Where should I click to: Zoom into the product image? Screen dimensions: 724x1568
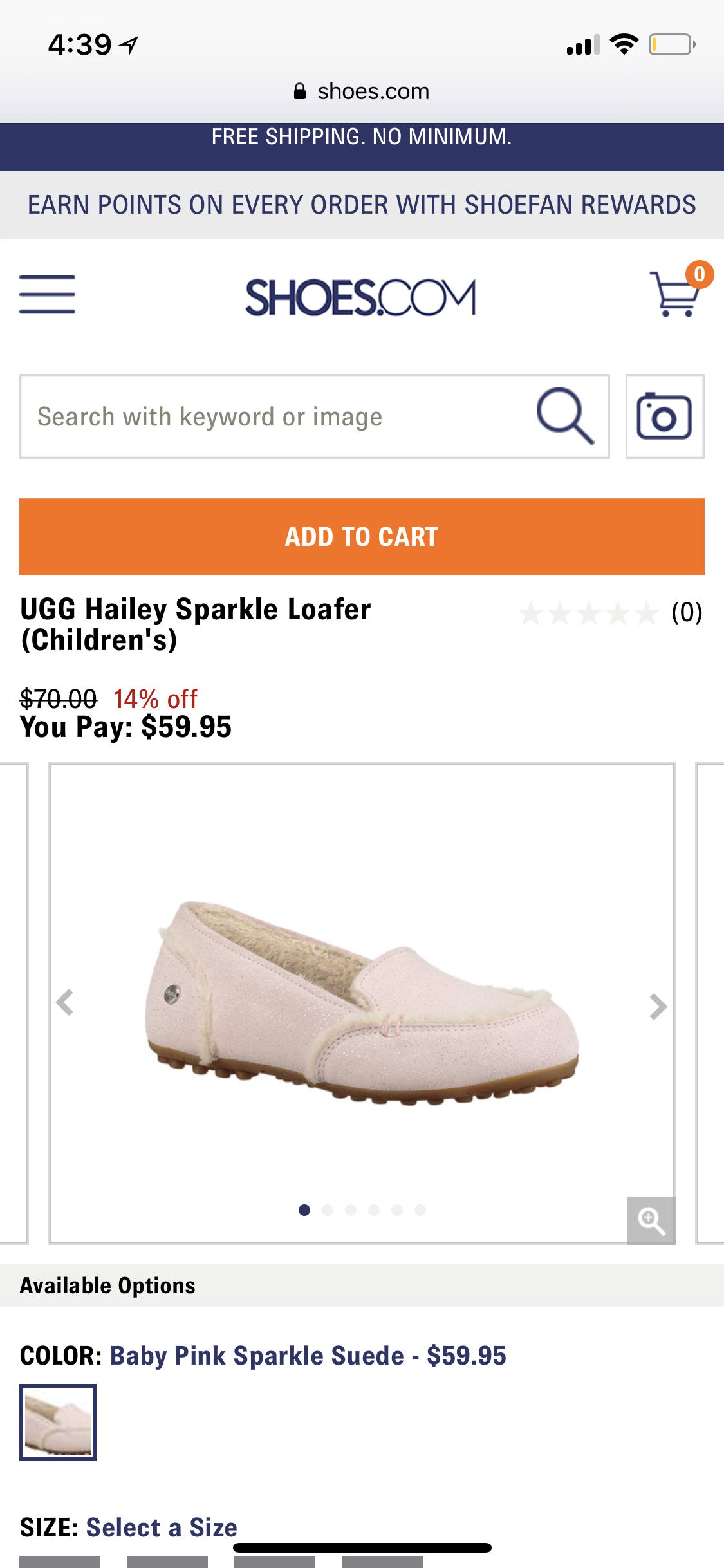point(651,1220)
